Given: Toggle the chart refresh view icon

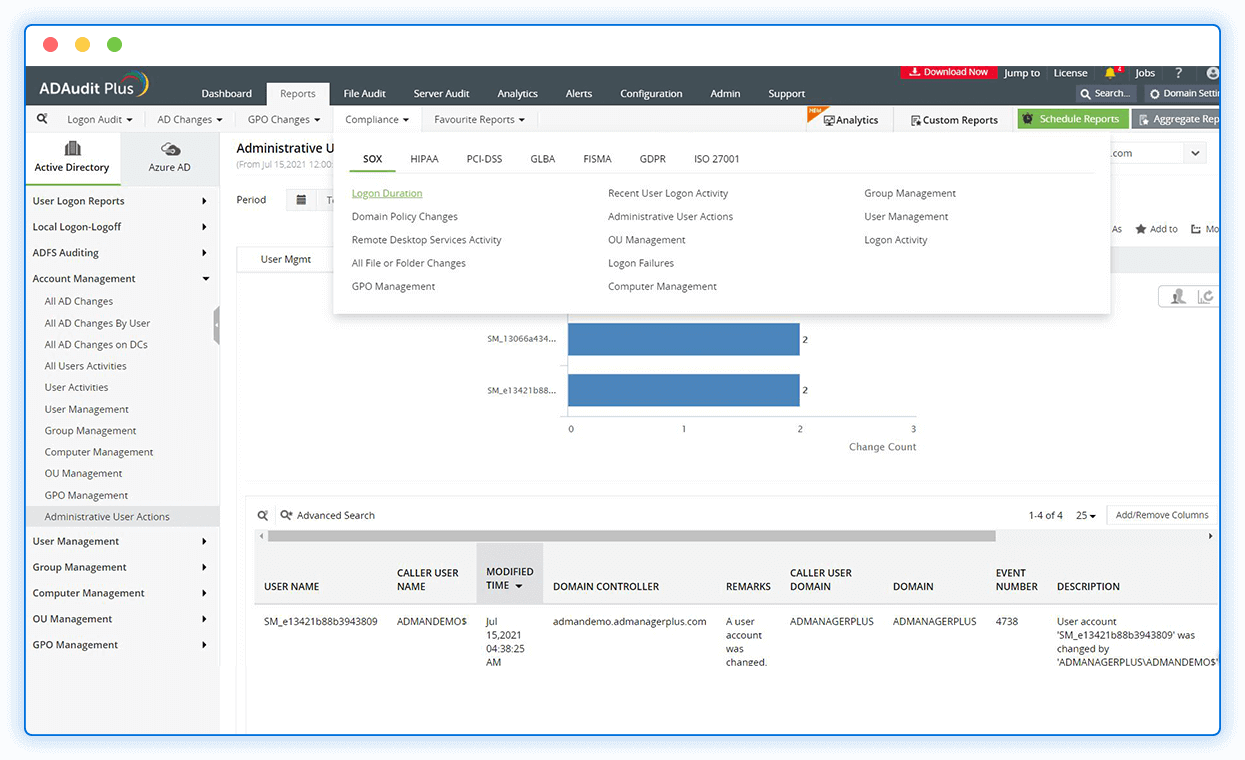Looking at the screenshot, I should pyautogui.click(x=1207, y=296).
